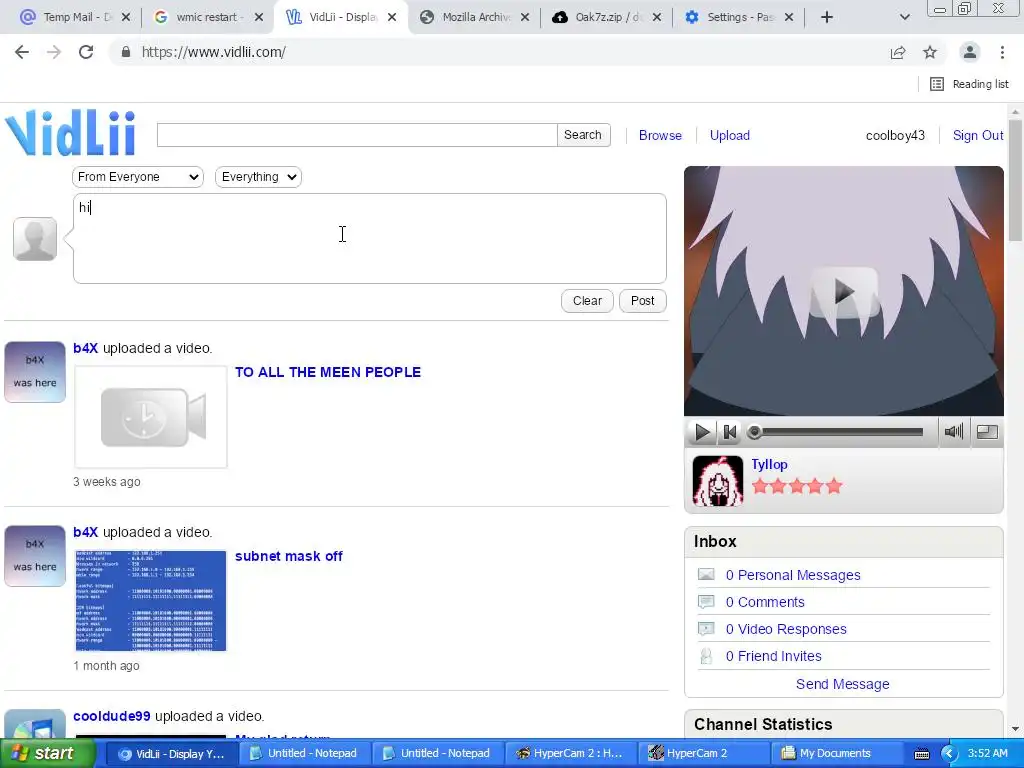The width and height of the screenshot is (1024, 768).
Task: Open 0 Personal Messages
Action: [793, 575]
